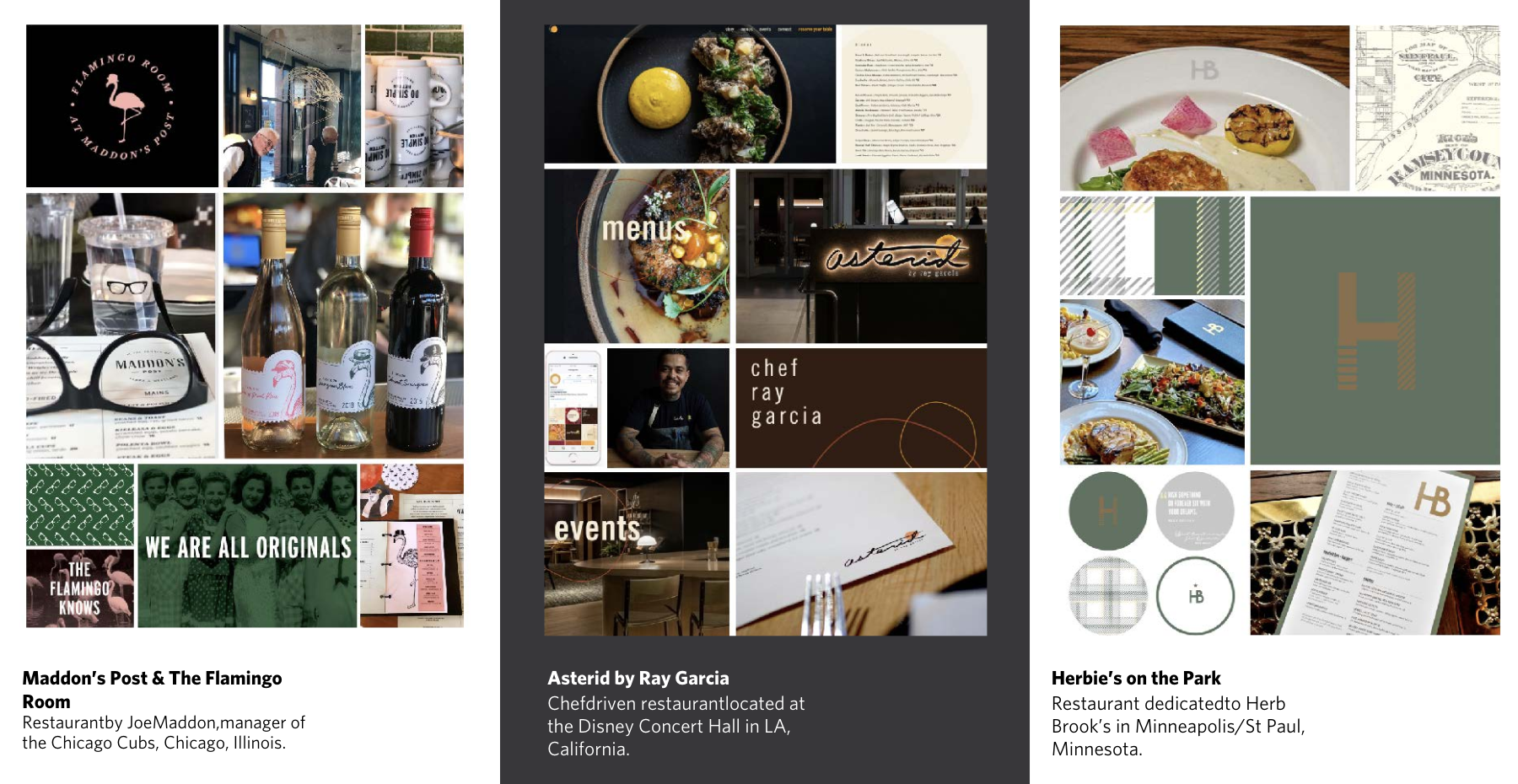
Task: Click the large tan H logo
Action: [x=1376, y=330]
